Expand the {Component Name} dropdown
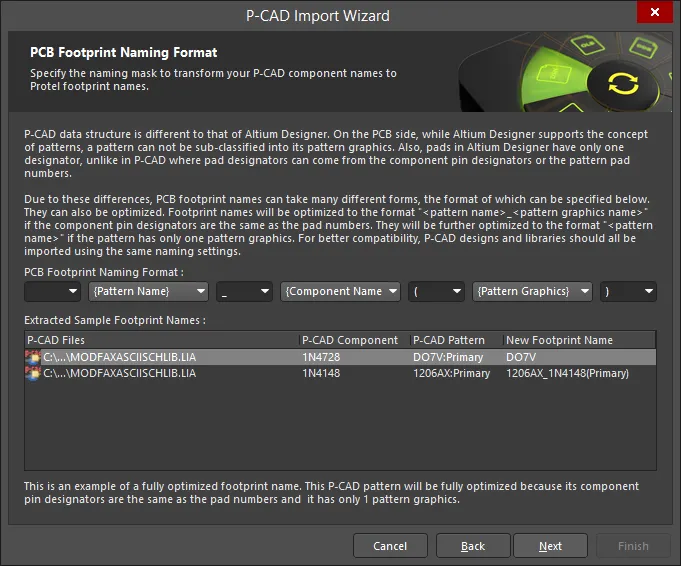Image resolution: width=681 pixels, height=566 pixels. [340, 291]
